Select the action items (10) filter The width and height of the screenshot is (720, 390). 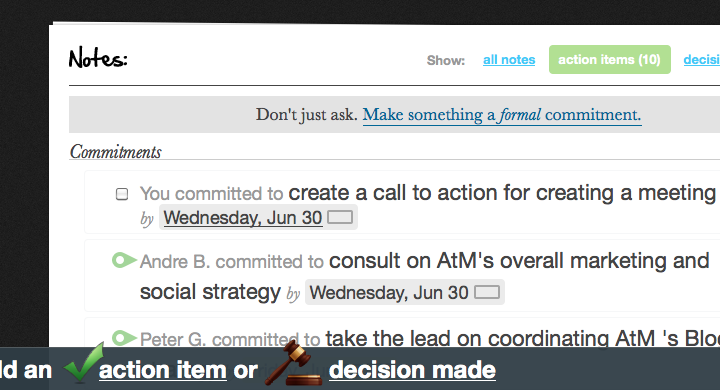(x=609, y=60)
